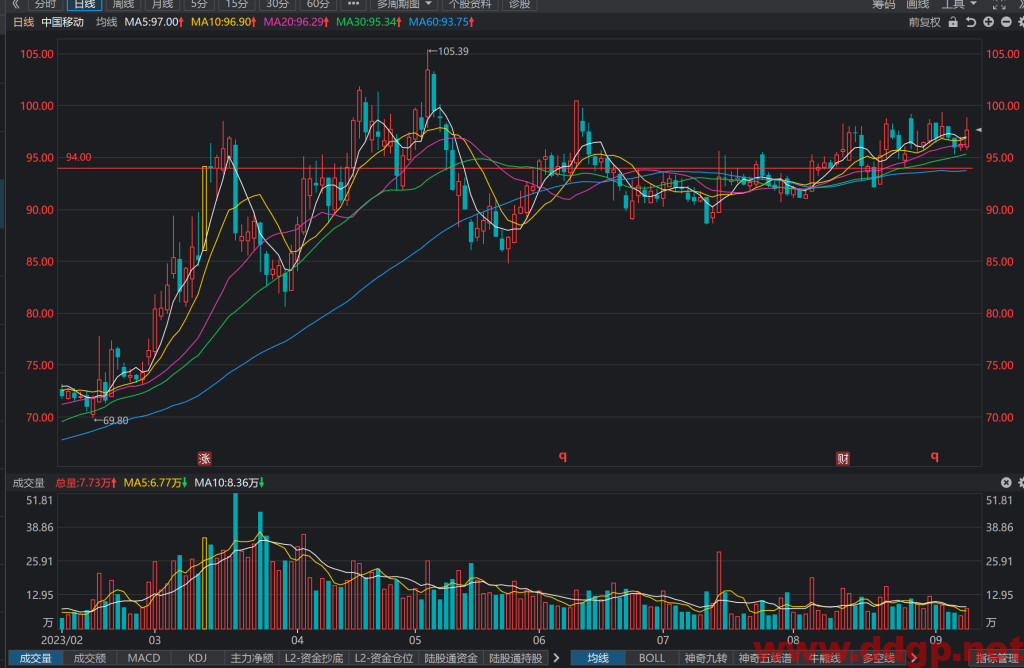Show more overlay tabs after 多空线
The height and width of the screenshot is (668, 1024).
pos(914,658)
